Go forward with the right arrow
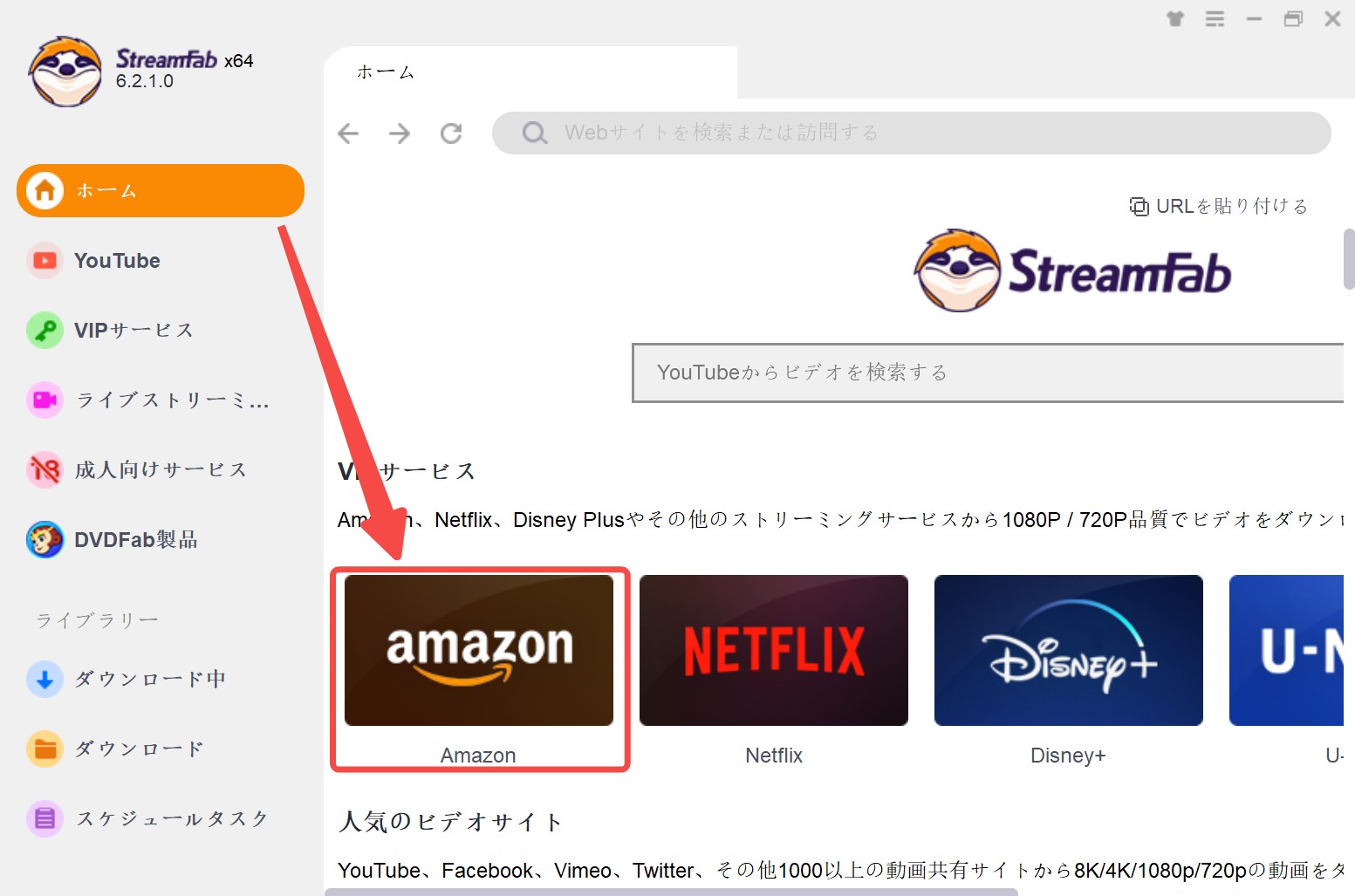1355x896 pixels. click(x=400, y=133)
